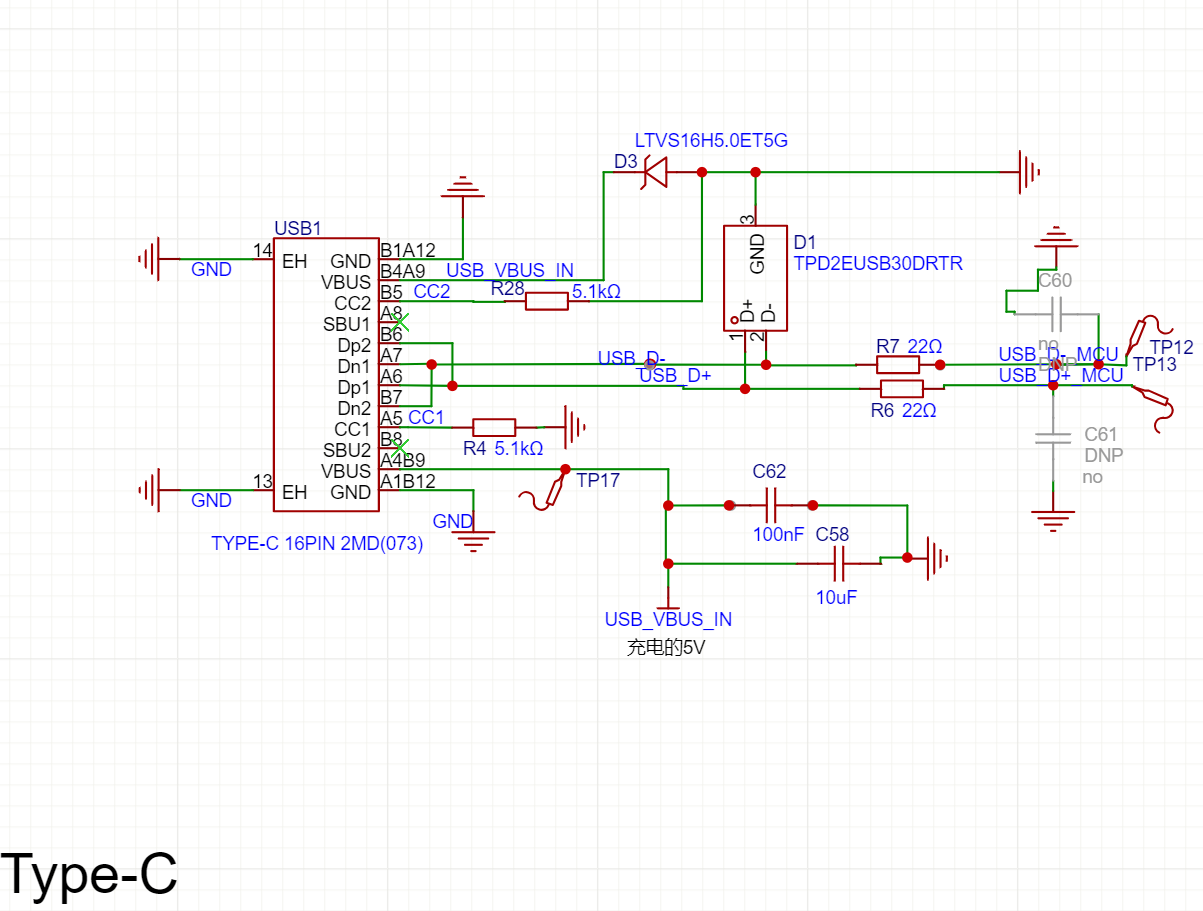Select ground symbol on EH pin 14
The width and height of the screenshot is (1203, 911).
coord(149,260)
